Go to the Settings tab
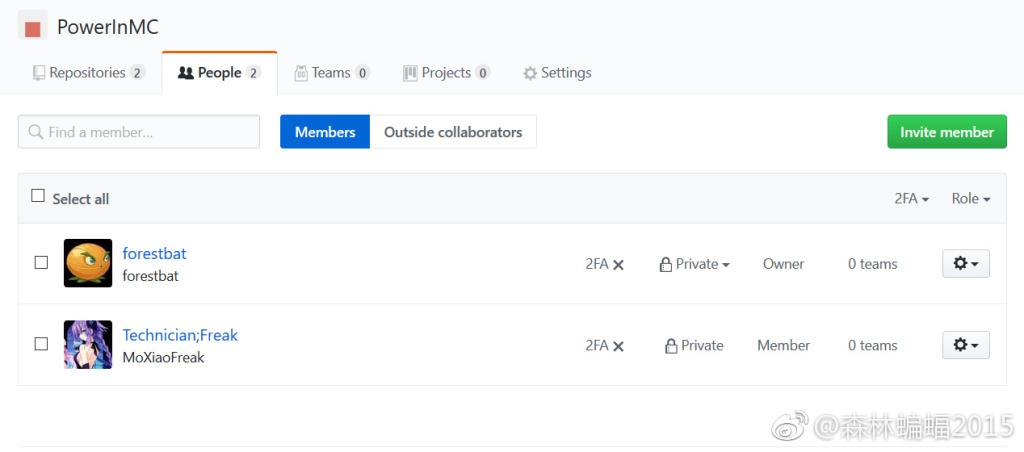This screenshot has width=1024, height=452. coord(557,73)
